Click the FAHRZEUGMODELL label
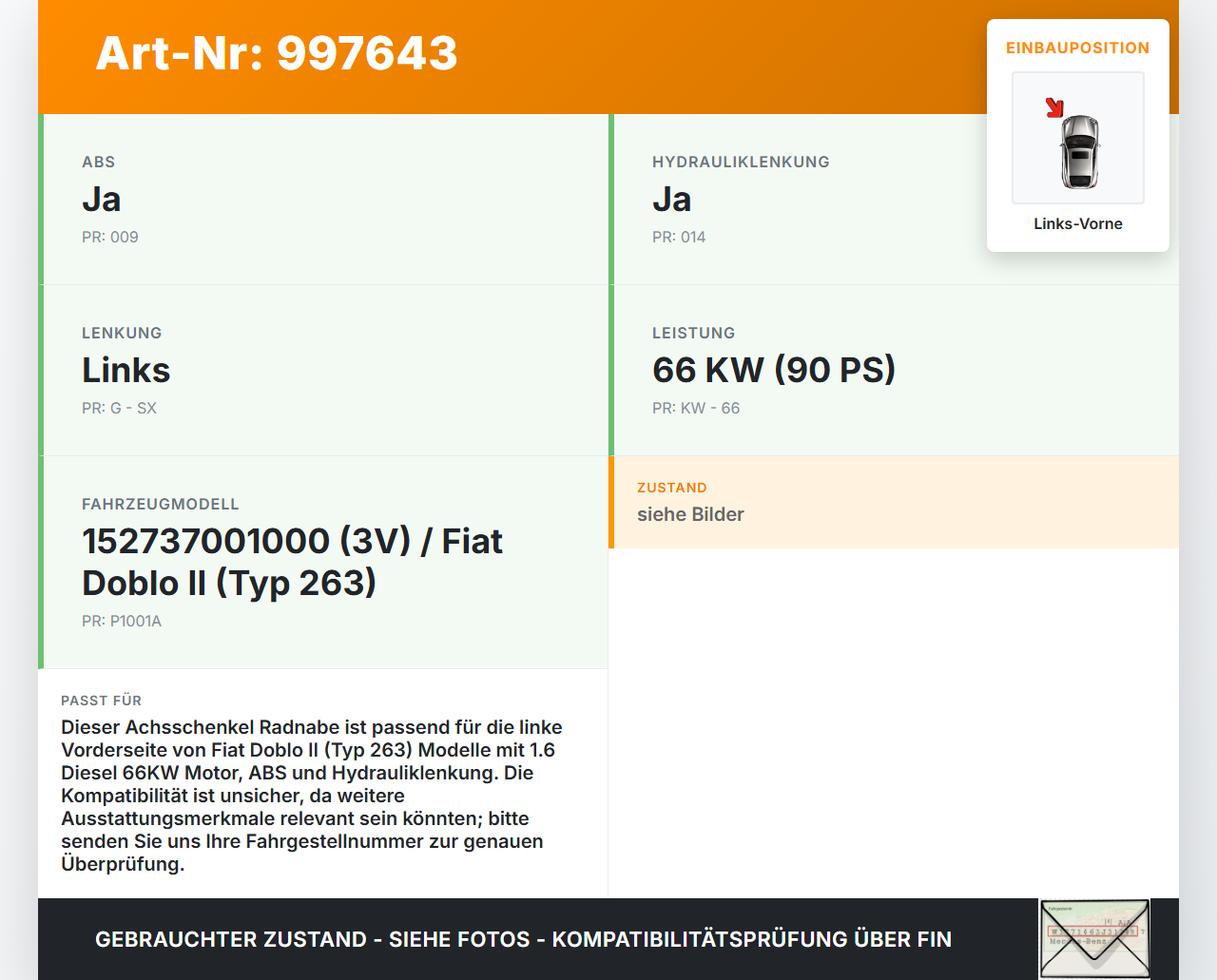Screen dimensions: 1217x980 click(x=161, y=504)
